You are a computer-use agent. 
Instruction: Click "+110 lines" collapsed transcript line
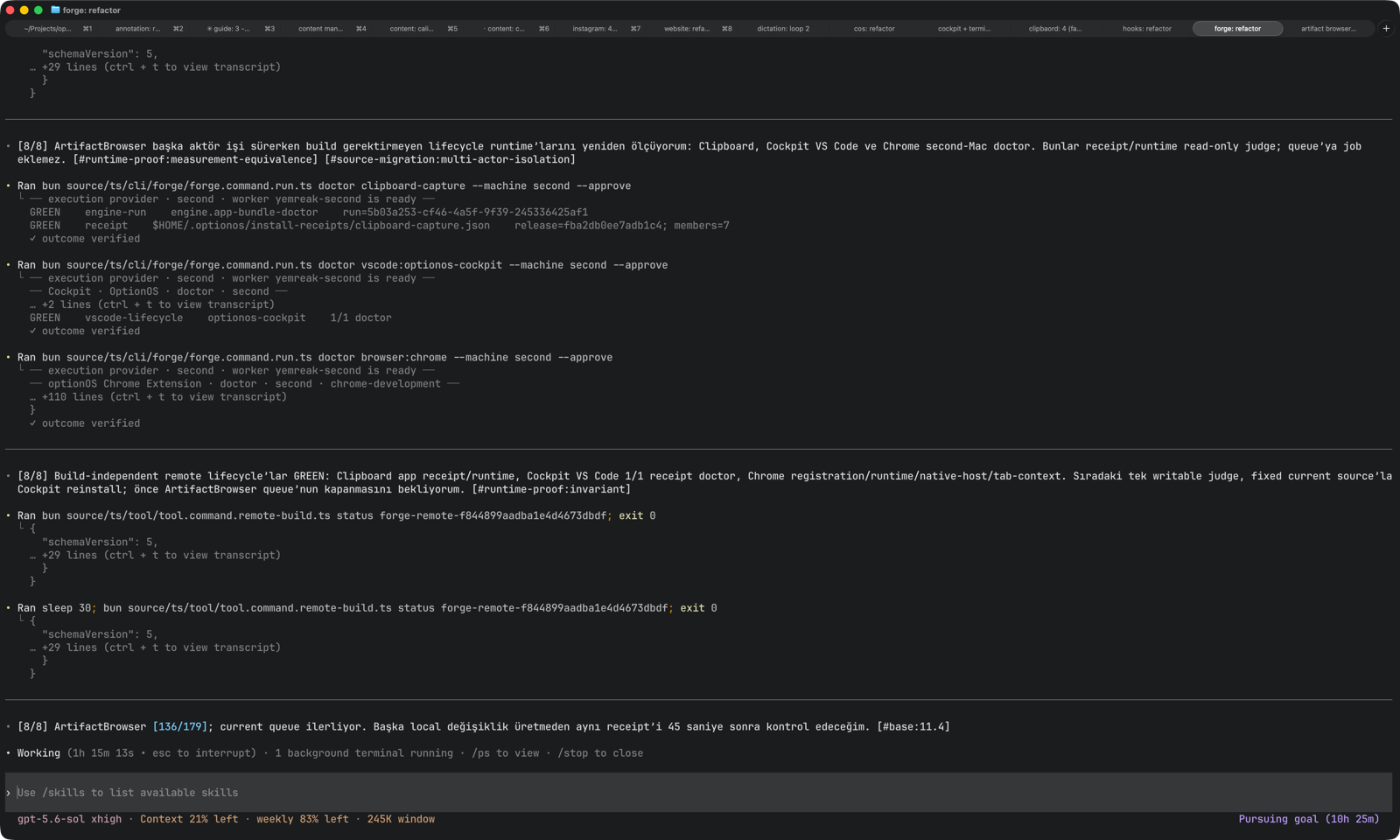pos(158,397)
